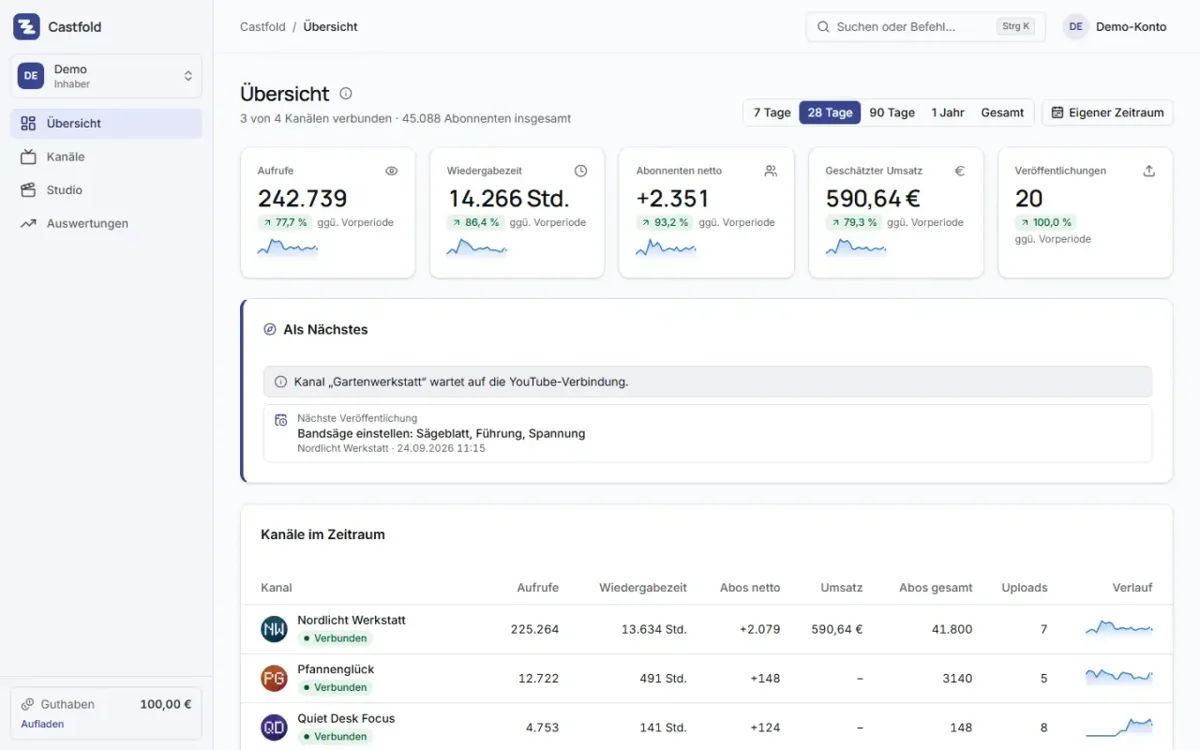Open the Quiet Desk Focus channel
The width and height of the screenshot is (1200, 750).
(x=346, y=718)
